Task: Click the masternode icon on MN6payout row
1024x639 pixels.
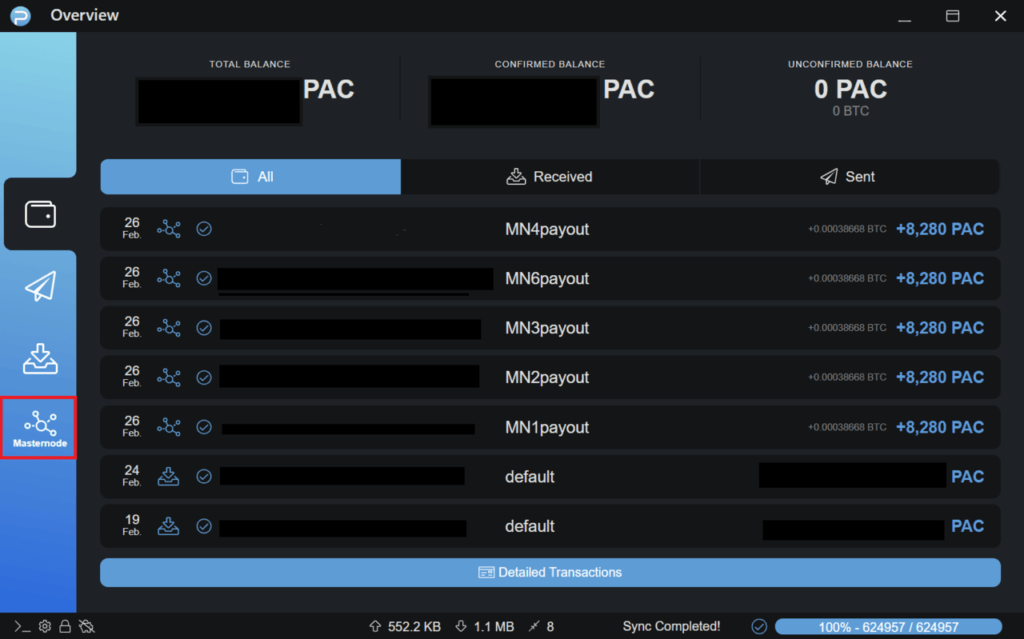Action: click(169, 279)
